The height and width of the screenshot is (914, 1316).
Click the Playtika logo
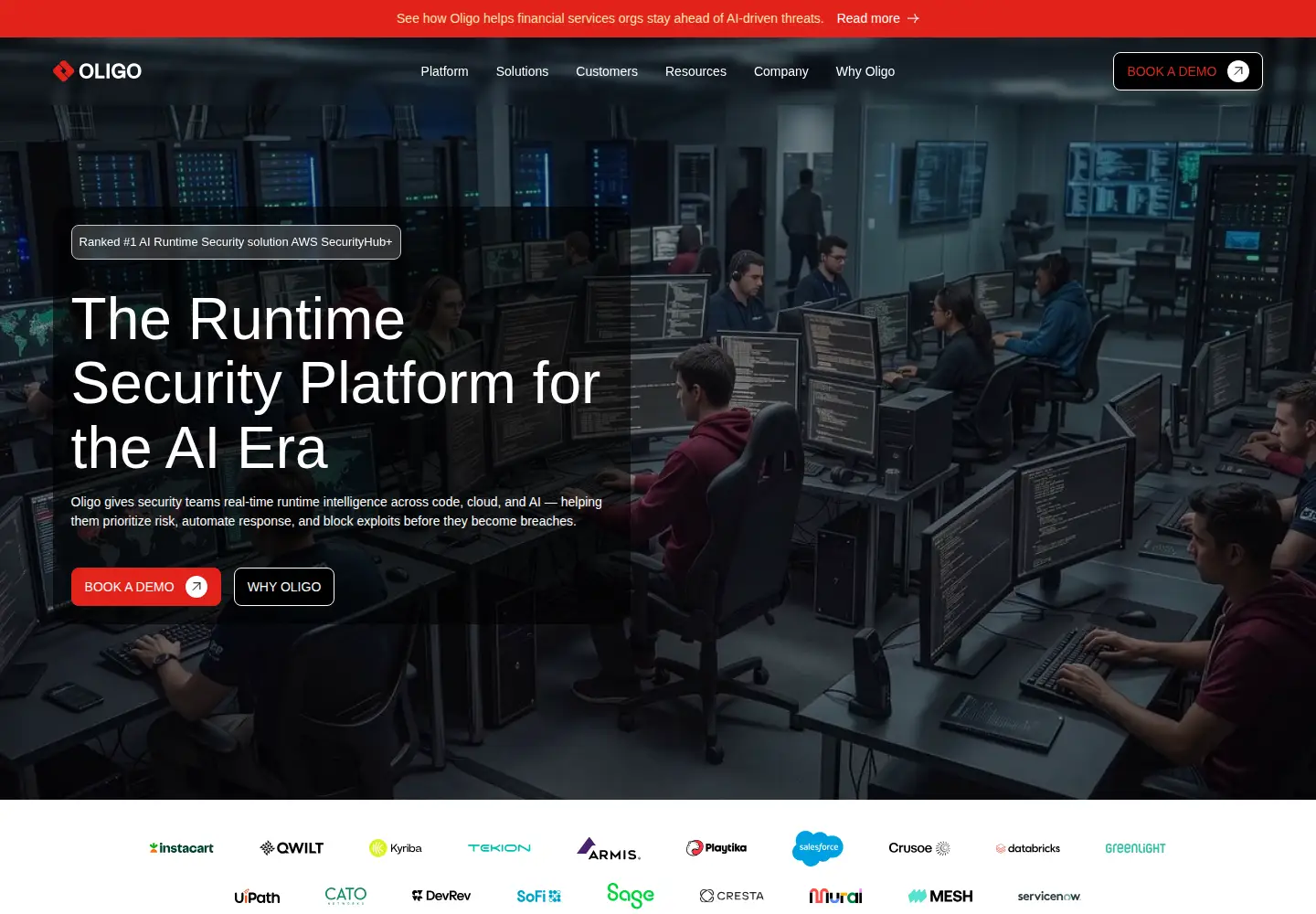pos(716,848)
